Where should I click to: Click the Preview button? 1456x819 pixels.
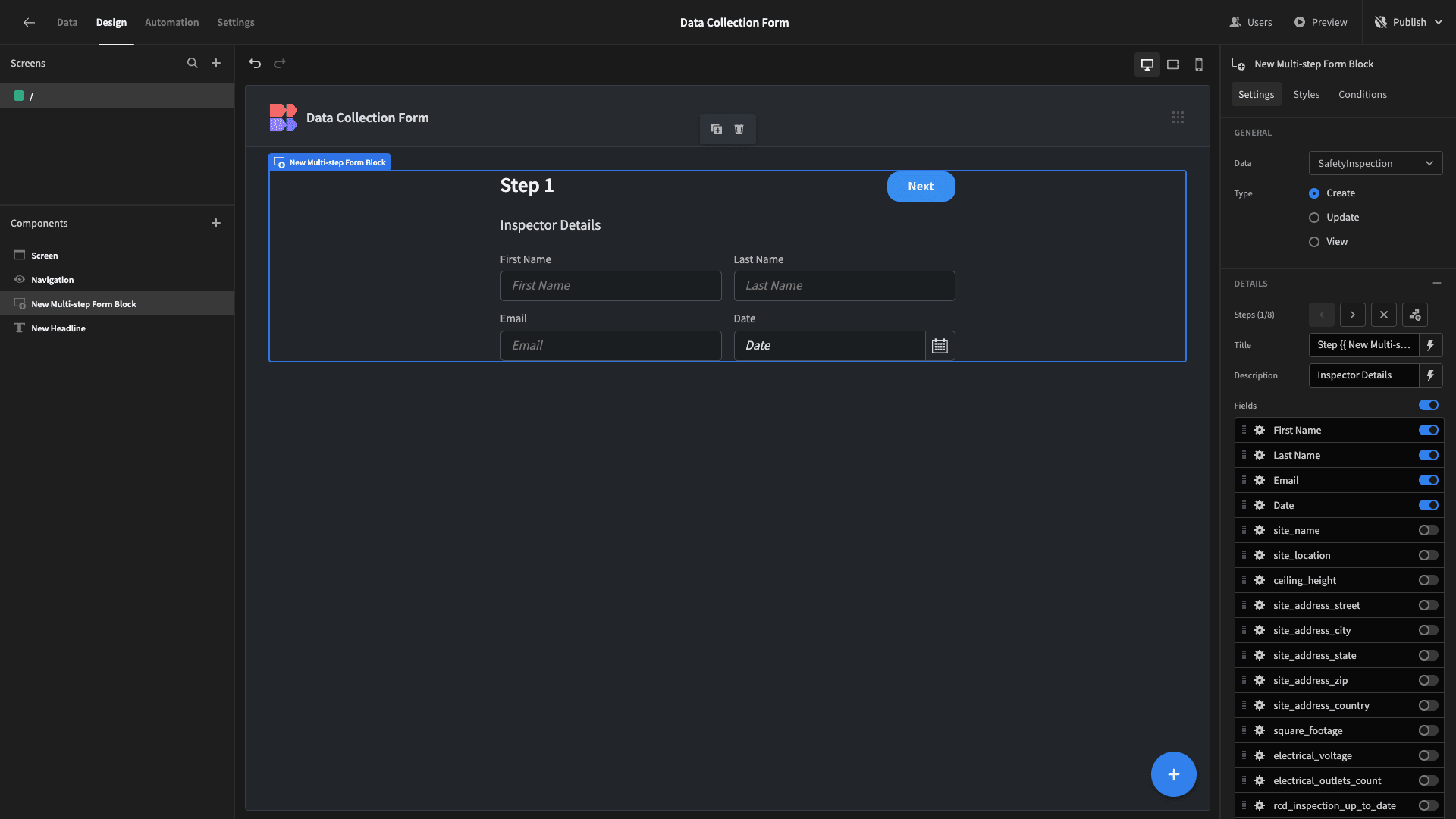1320,23
